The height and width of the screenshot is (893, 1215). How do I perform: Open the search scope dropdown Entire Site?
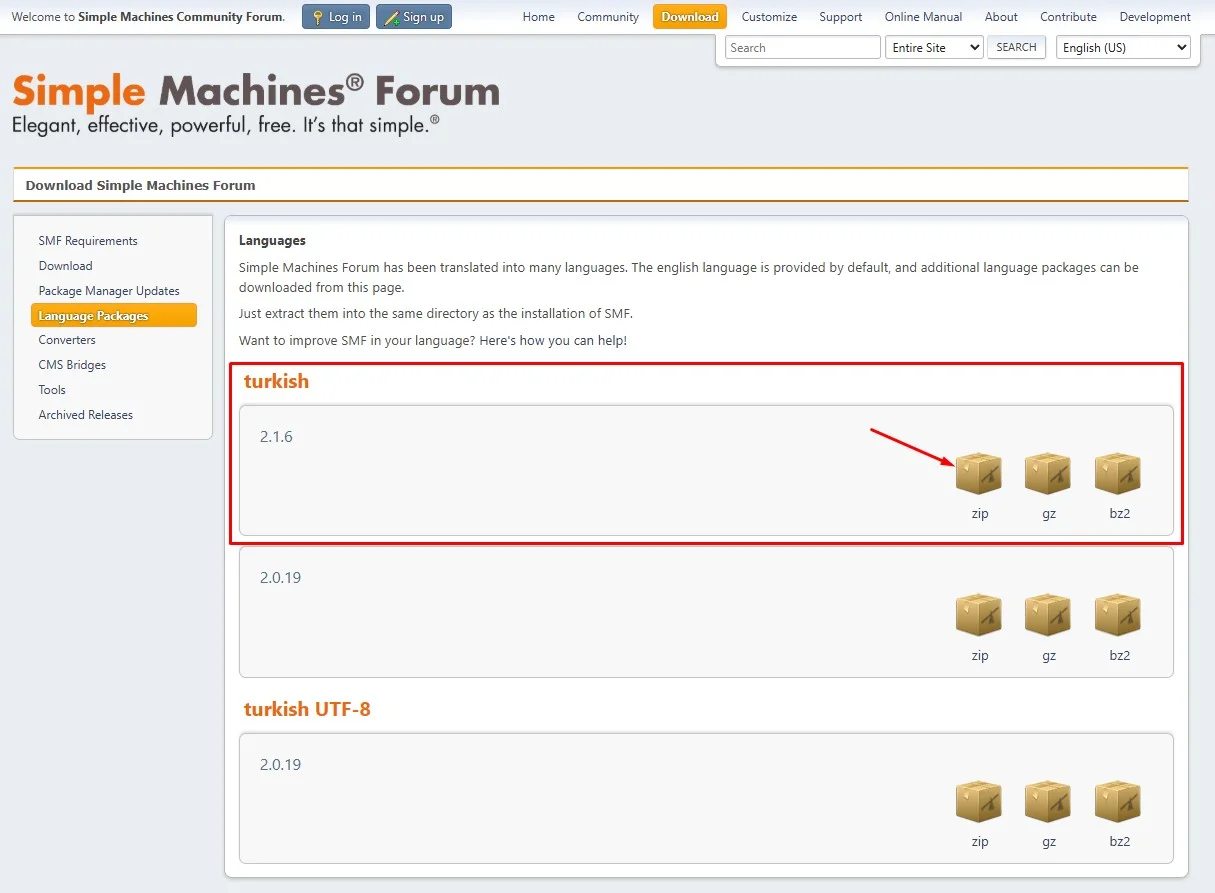[x=934, y=47]
